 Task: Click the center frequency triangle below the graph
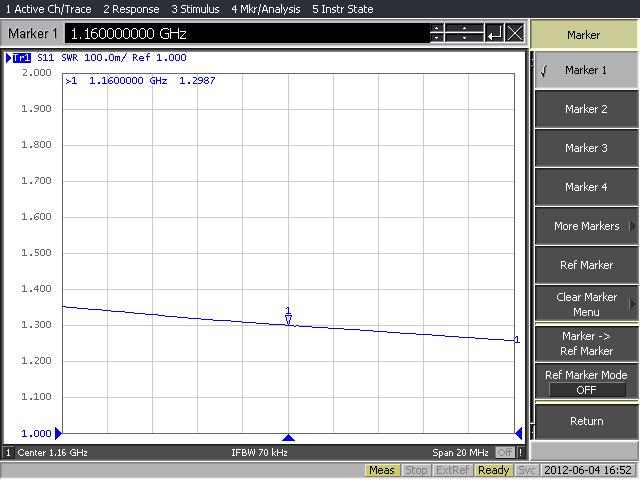(288, 437)
